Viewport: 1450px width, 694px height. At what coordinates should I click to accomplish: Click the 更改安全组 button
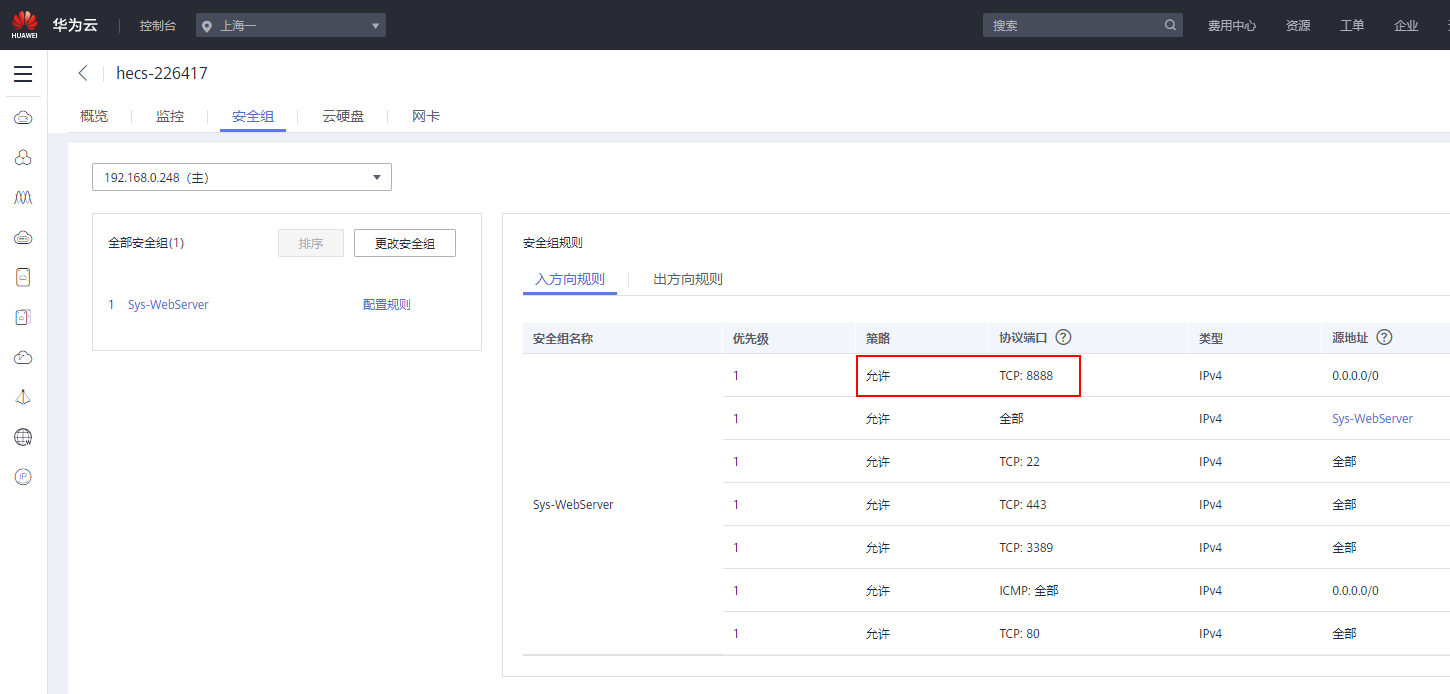(x=404, y=243)
